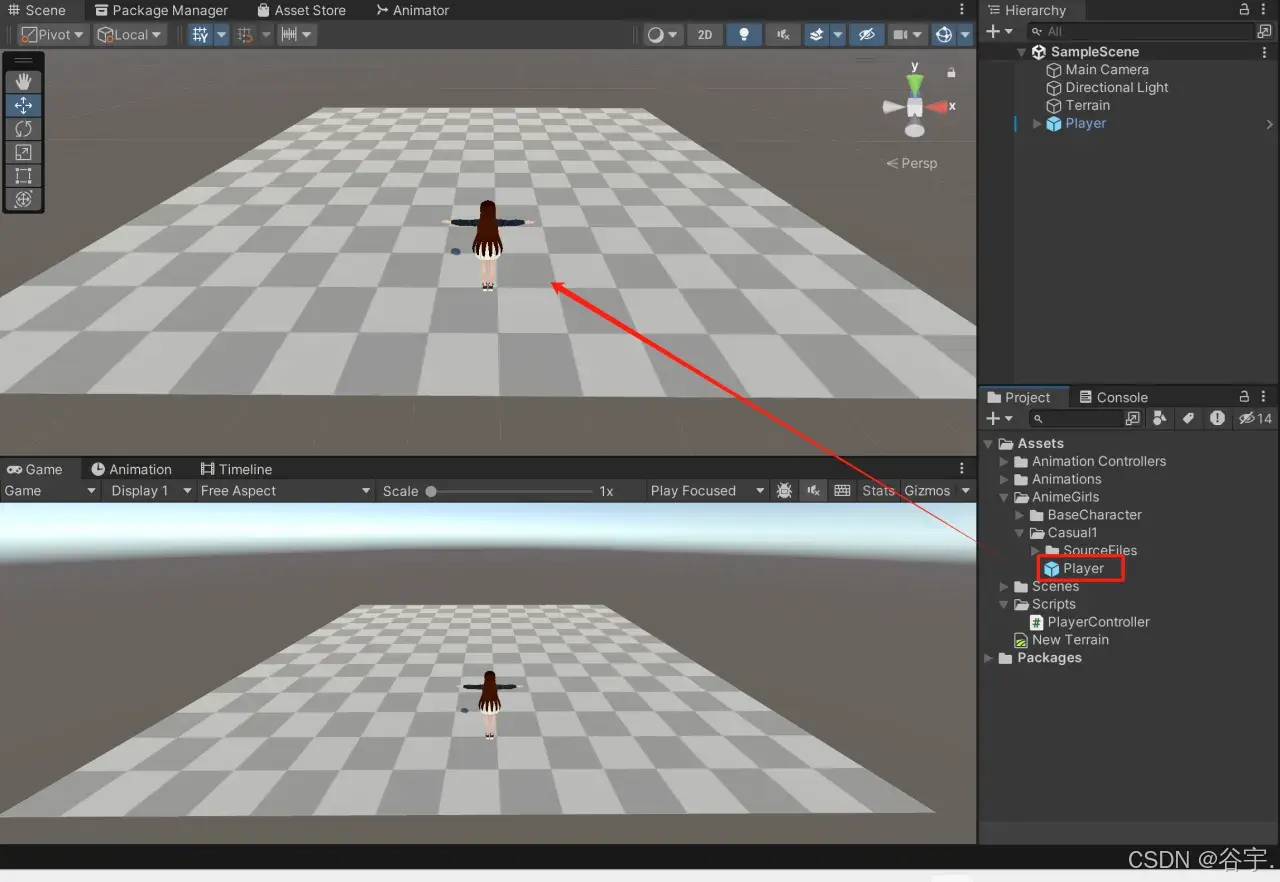Click Project create plus button
Screen dimensions: 1280x882
coord(999,419)
